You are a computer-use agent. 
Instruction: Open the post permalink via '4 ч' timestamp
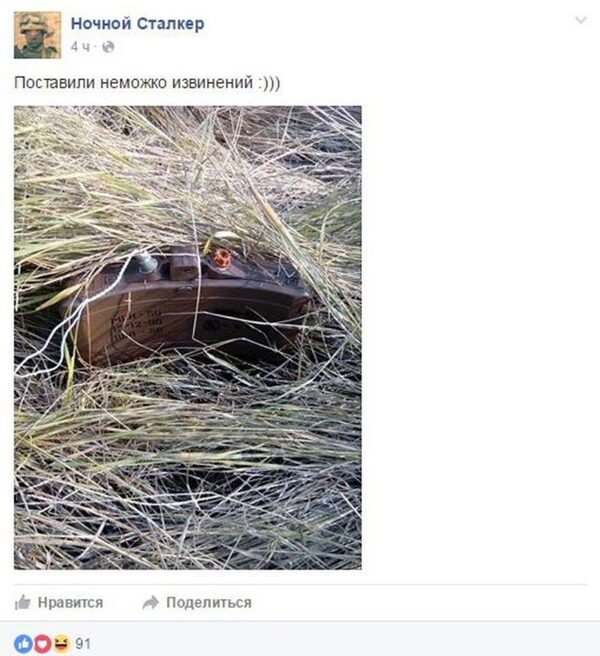coord(80,47)
